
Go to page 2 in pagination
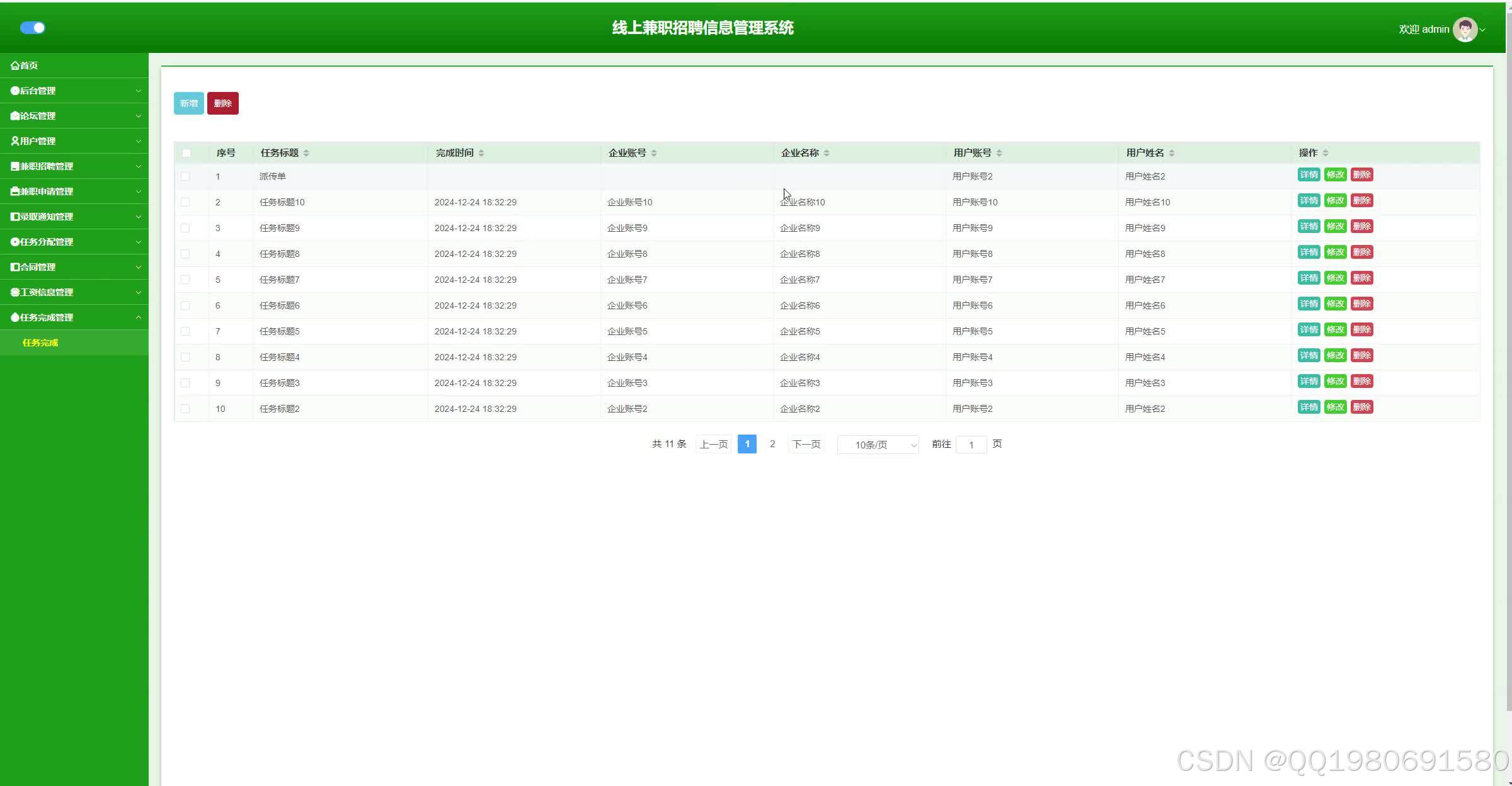pyautogui.click(x=772, y=444)
